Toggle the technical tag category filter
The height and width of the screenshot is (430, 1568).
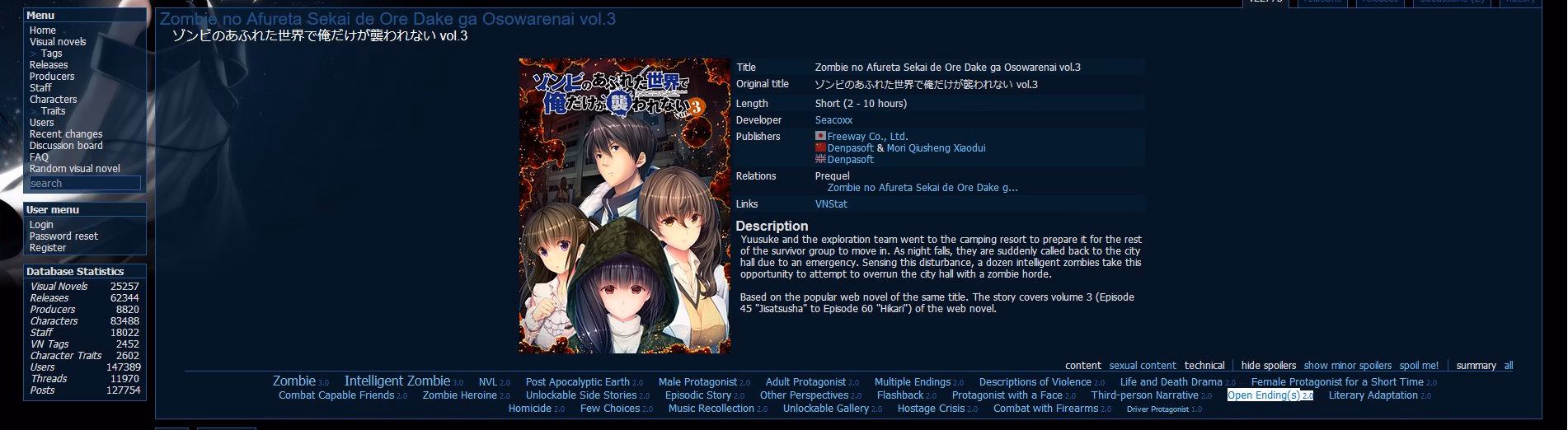1204,366
